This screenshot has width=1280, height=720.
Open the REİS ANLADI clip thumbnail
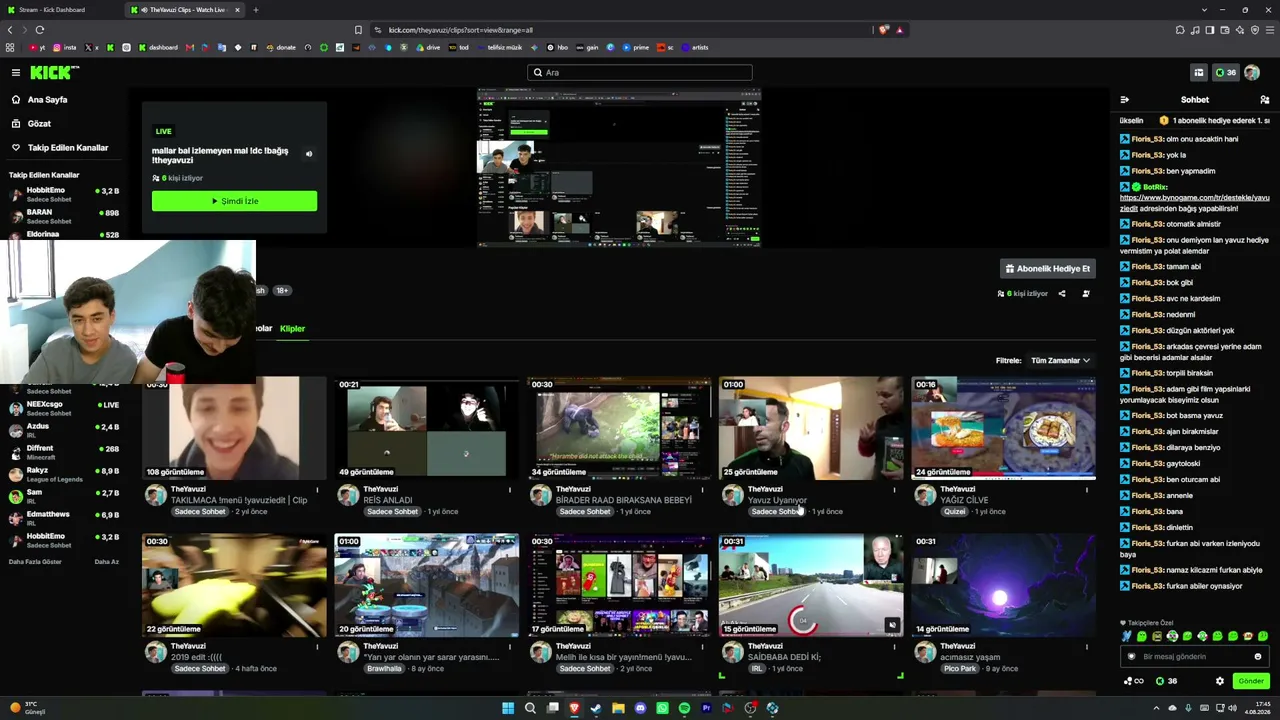[426, 428]
